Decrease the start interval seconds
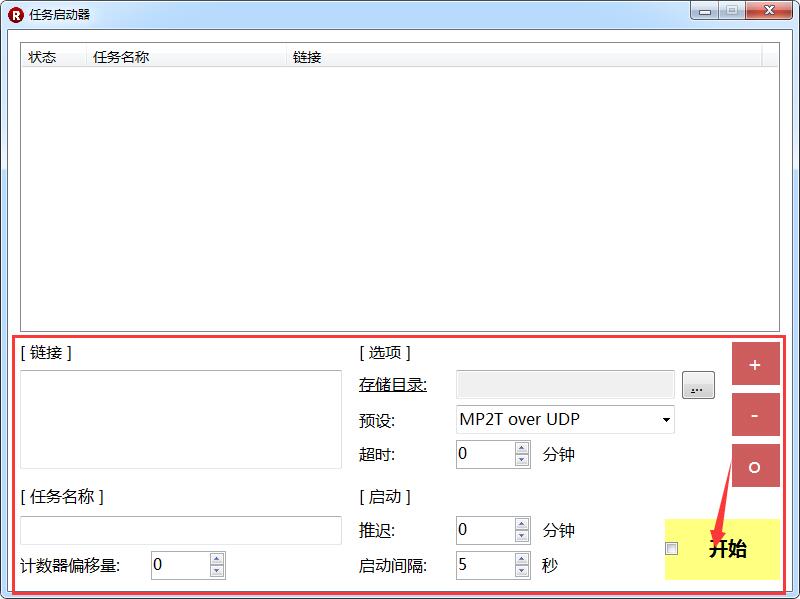This screenshot has width=800, height=599. (x=522, y=571)
